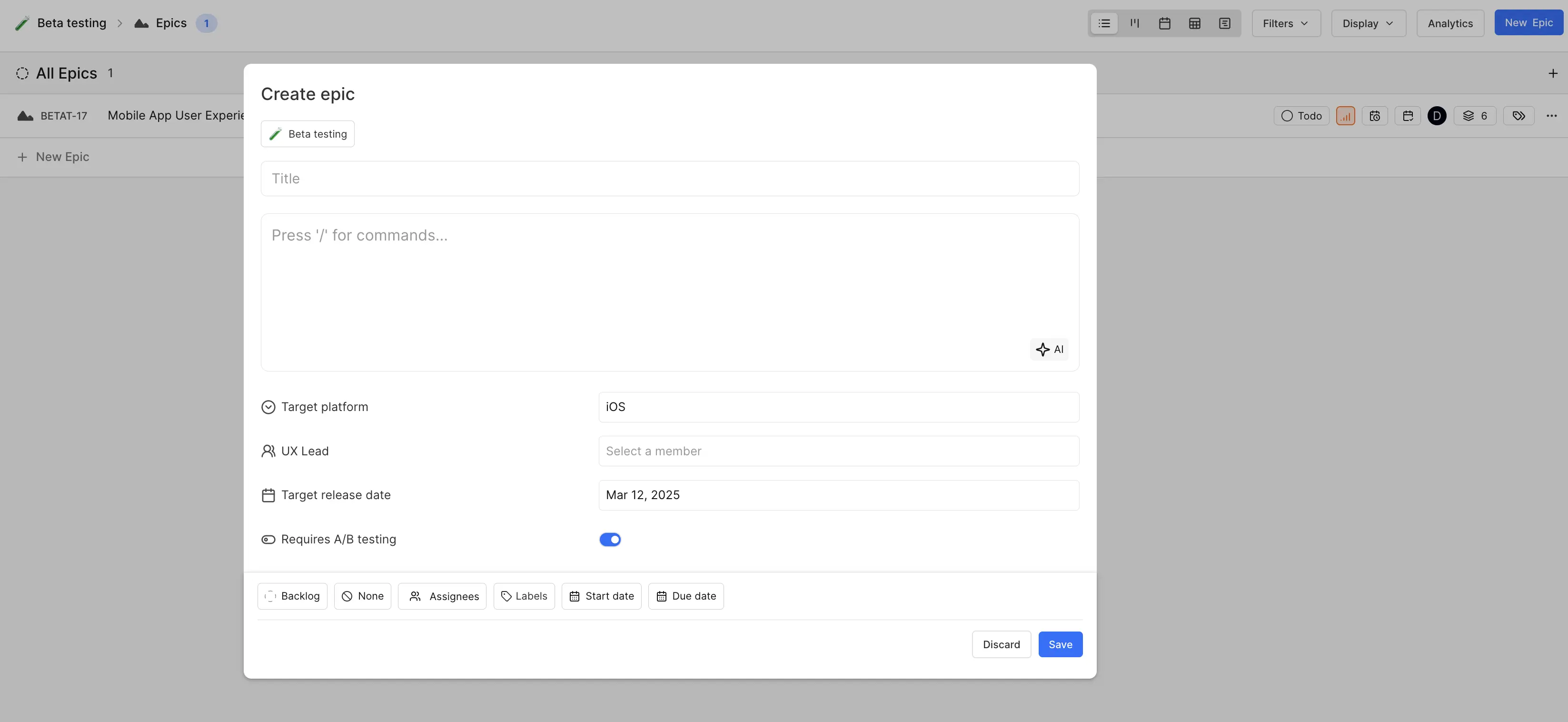Click the D assignee avatar

[1437, 116]
